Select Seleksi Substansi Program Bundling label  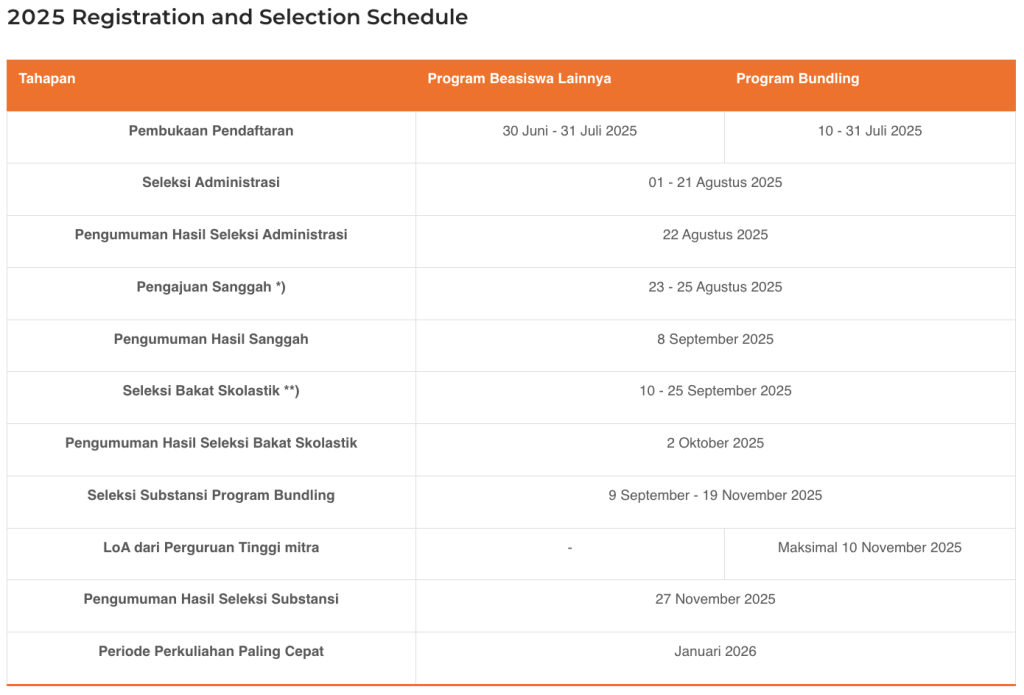click(211, 495)
